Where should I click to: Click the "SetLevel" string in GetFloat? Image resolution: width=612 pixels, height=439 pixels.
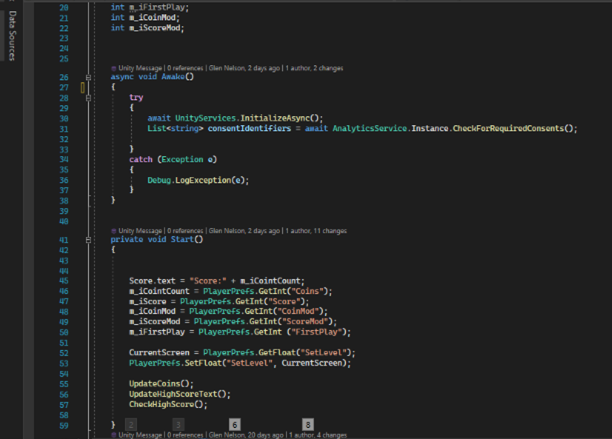pos(330,352)
